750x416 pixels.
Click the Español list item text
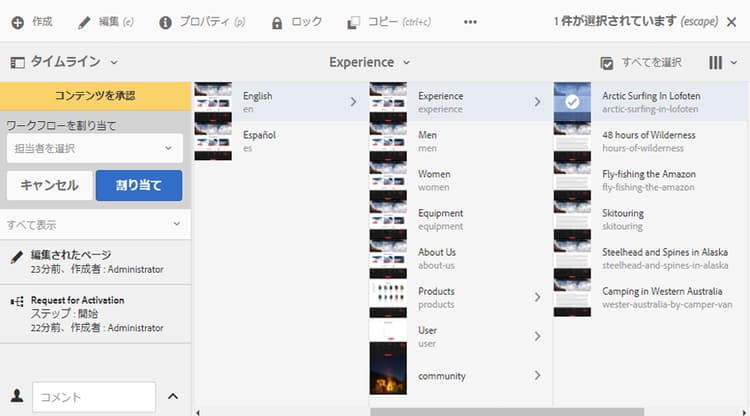pyautogui.click(x=259, y=135)
